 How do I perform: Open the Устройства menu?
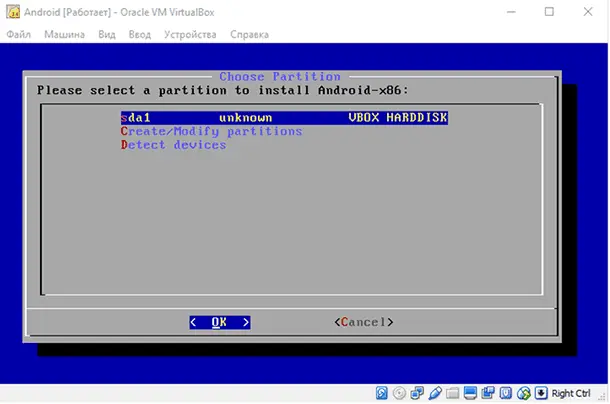pos(188,34)
